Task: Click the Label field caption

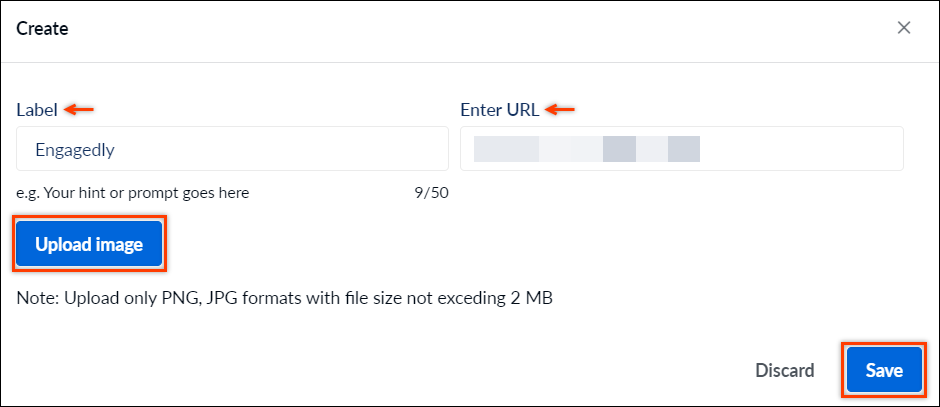Action: pos(37,110)
